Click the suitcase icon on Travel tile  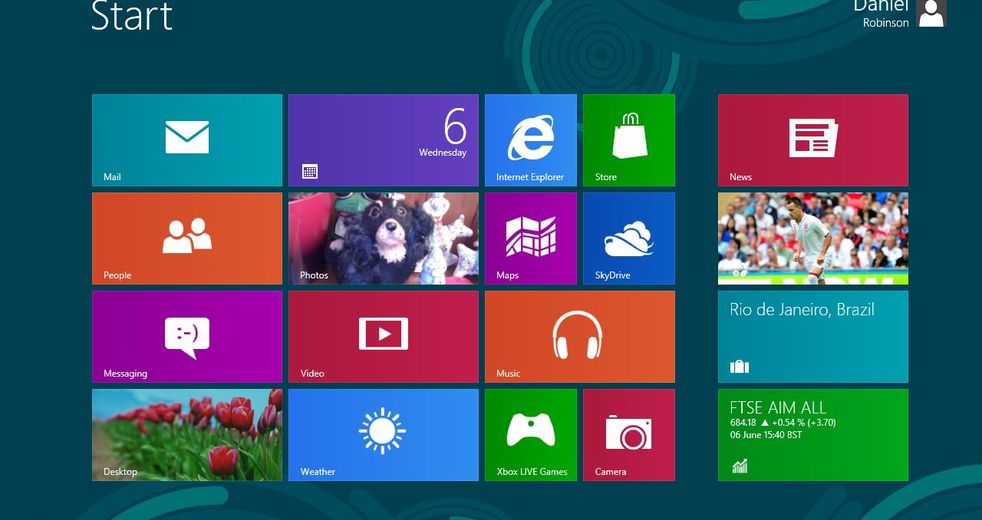[x=740, y=367]
